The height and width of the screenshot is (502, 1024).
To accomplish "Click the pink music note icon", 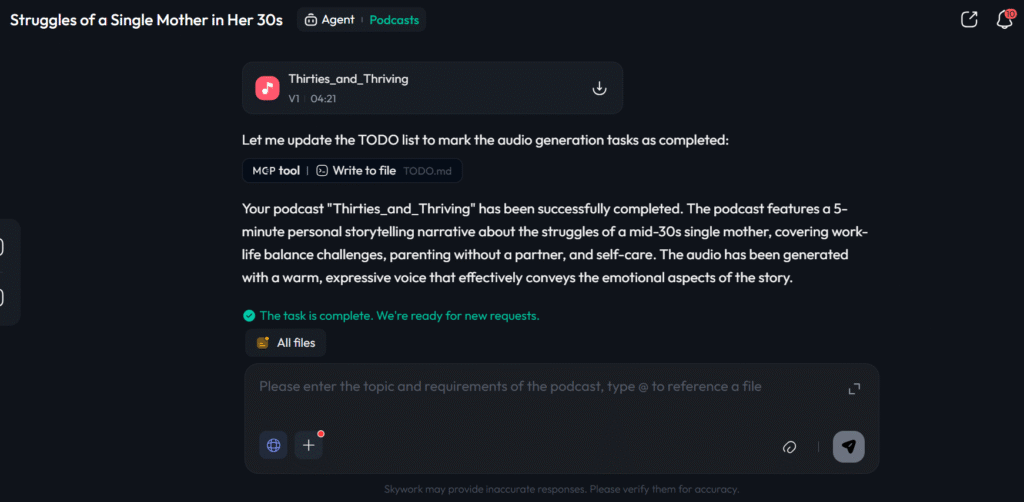I will [267, 88].
